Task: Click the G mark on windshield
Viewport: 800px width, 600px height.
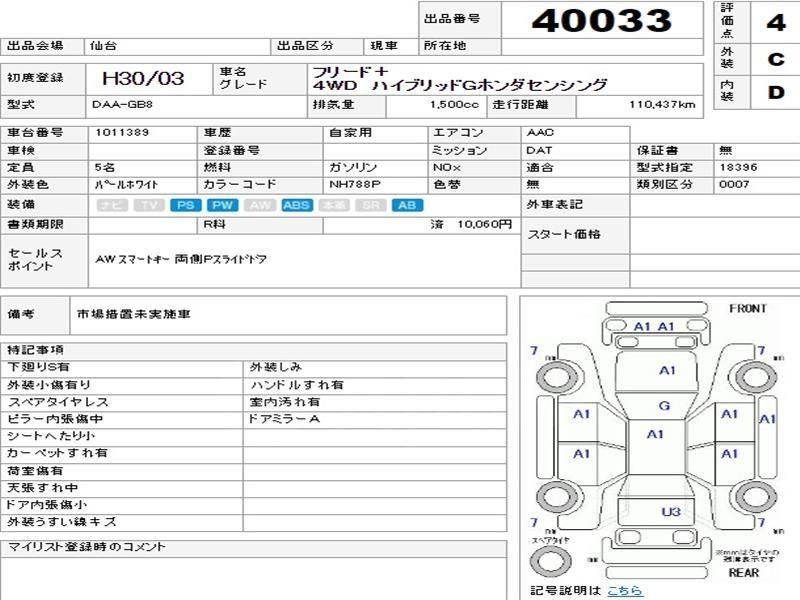Action: [664, 406]
